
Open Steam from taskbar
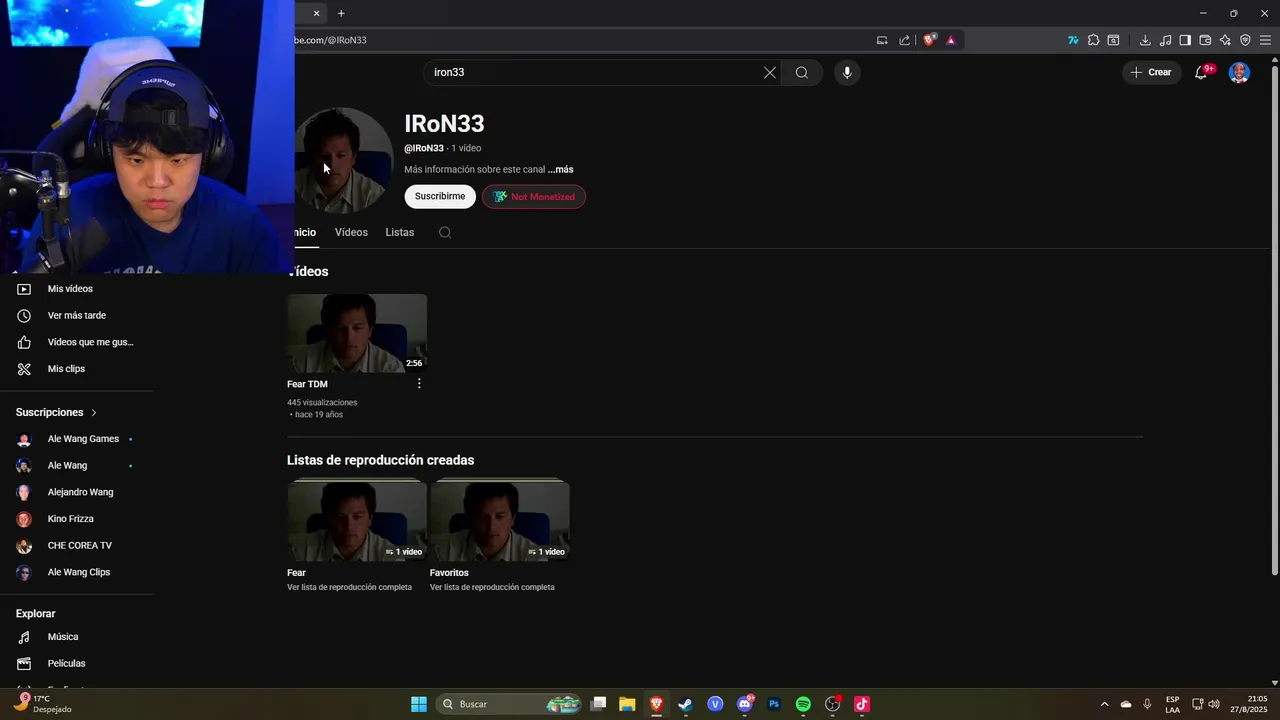(x=685, y=704)
